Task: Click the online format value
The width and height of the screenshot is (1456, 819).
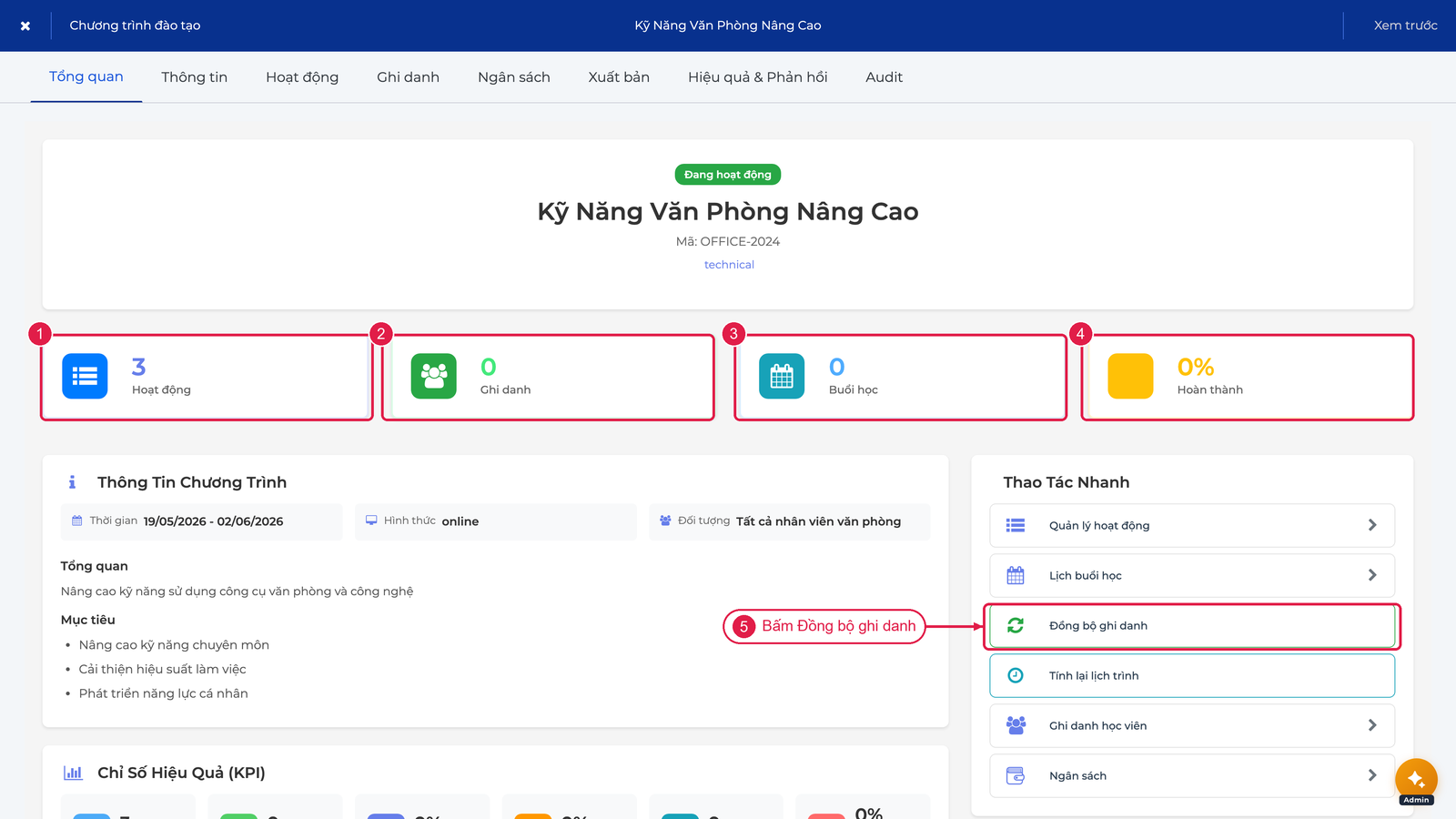Action: point(460,521)
